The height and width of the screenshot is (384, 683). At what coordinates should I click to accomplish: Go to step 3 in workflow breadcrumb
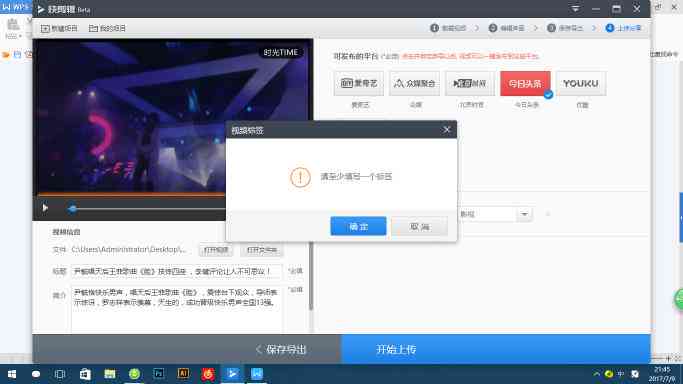pos(565,28)
